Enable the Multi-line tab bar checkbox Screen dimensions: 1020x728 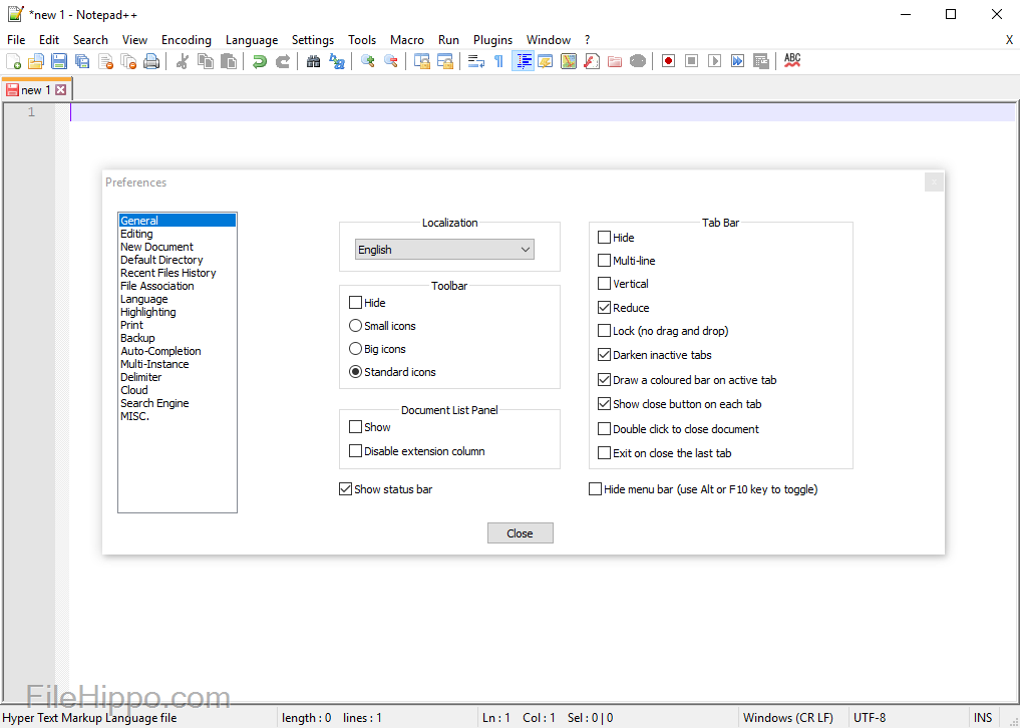(x=604, y=260)
